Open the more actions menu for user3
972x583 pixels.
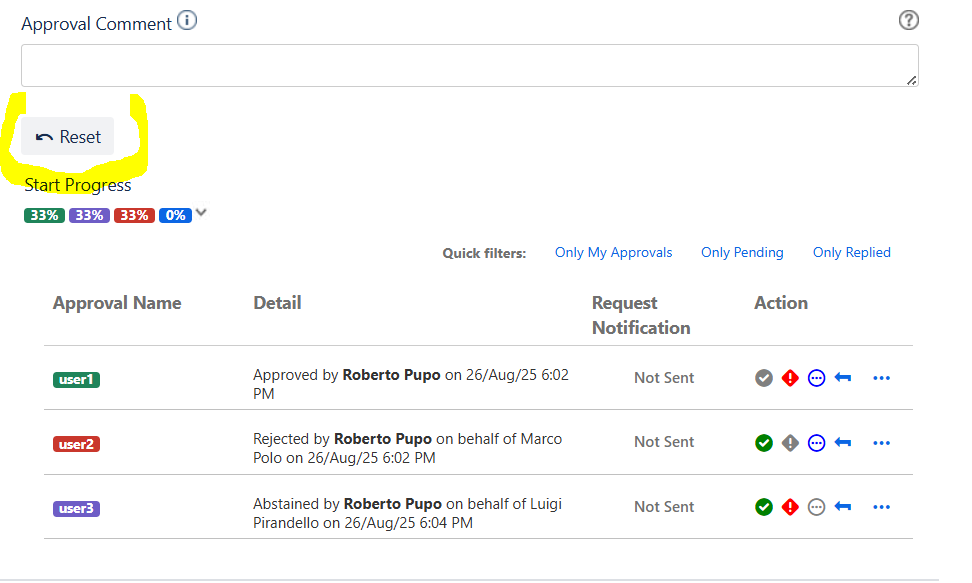[x=881, y=507]
